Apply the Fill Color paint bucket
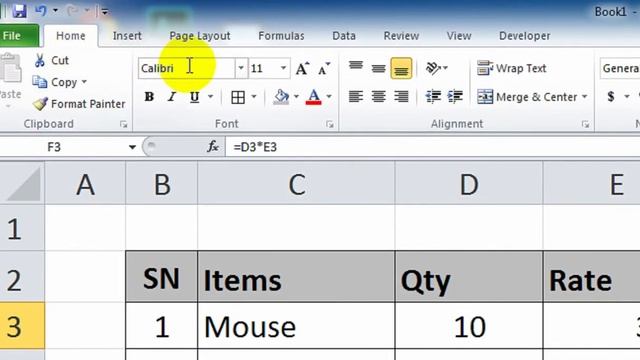The image size is (640, 360). (x=281, y=97)
